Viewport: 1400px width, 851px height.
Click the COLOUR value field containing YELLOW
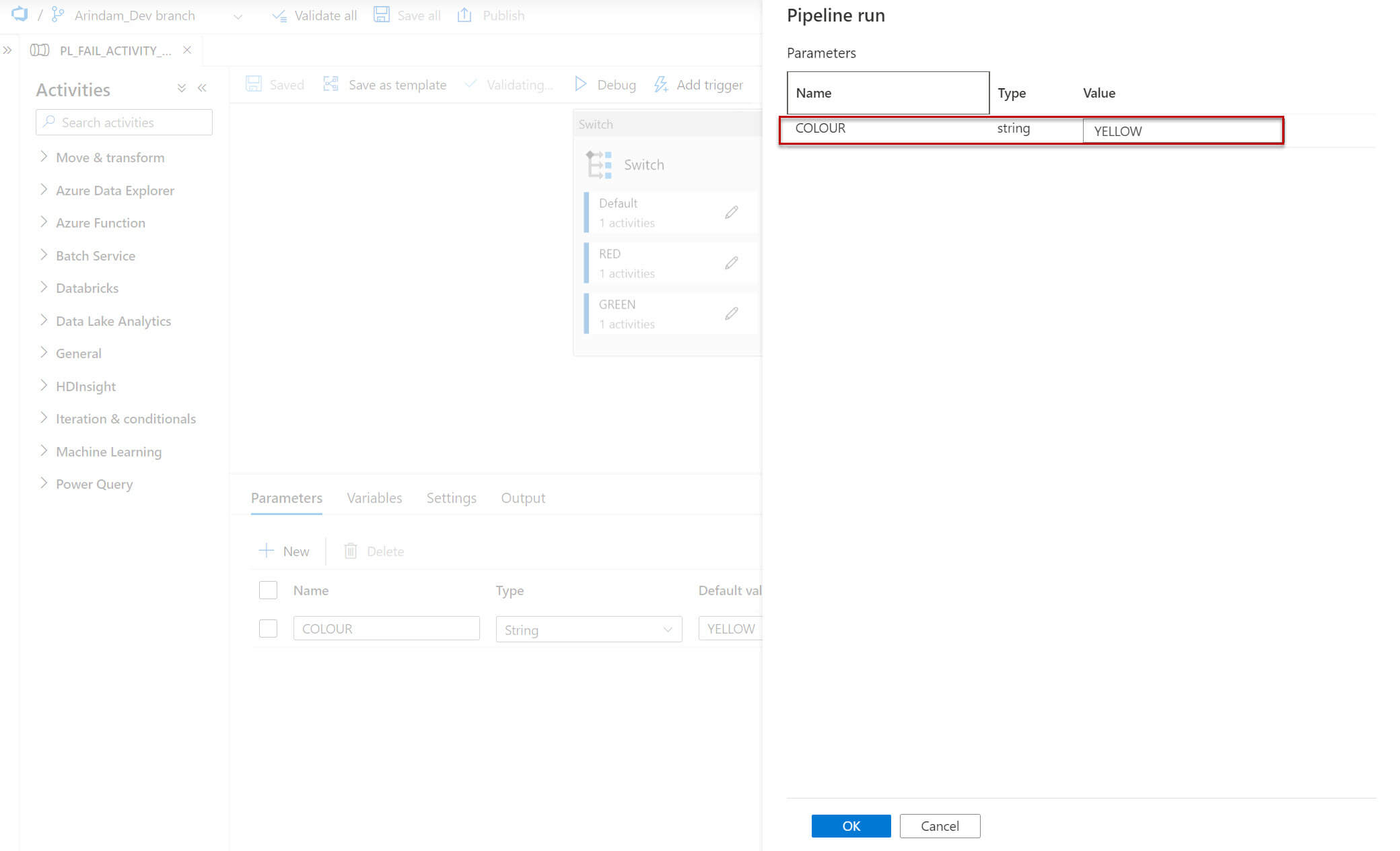click(1181, 131)
